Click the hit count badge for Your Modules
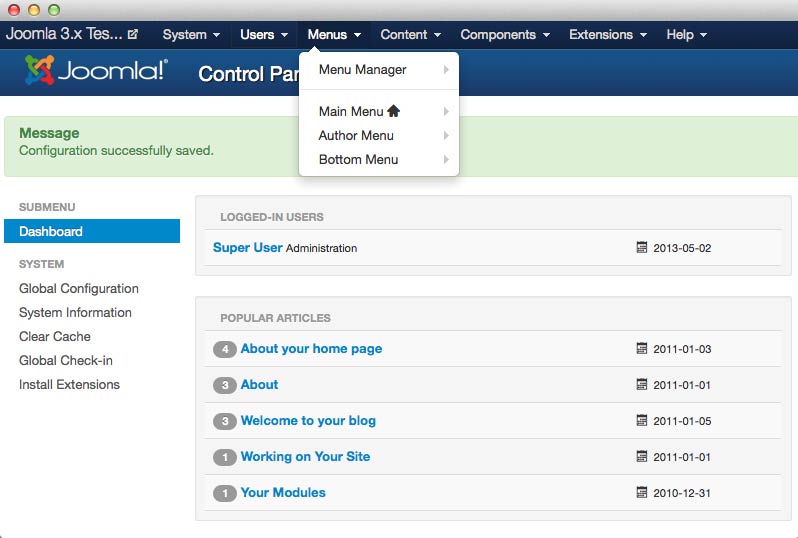The image size is (798, 538). 224,493
